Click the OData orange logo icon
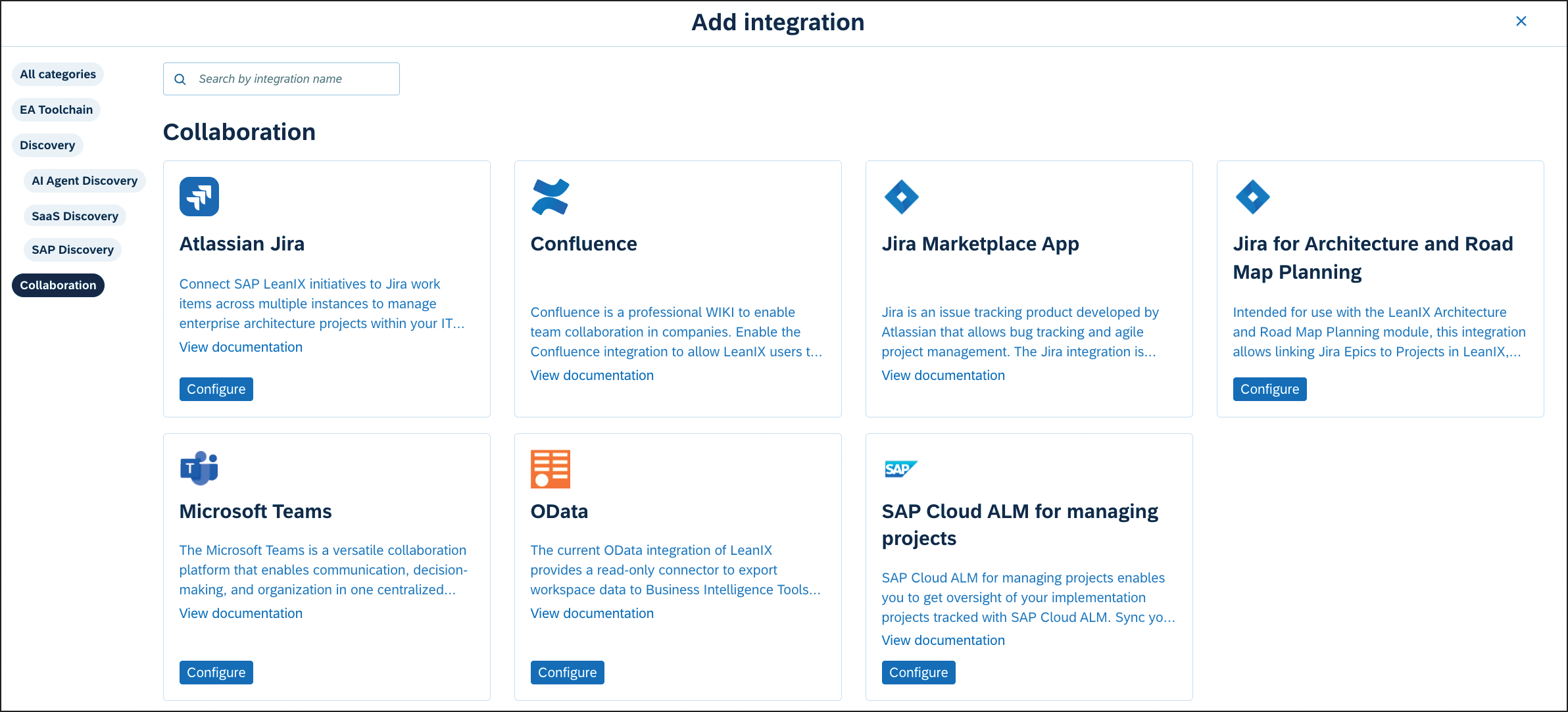The image size is (1568, 712). [550, 469]
